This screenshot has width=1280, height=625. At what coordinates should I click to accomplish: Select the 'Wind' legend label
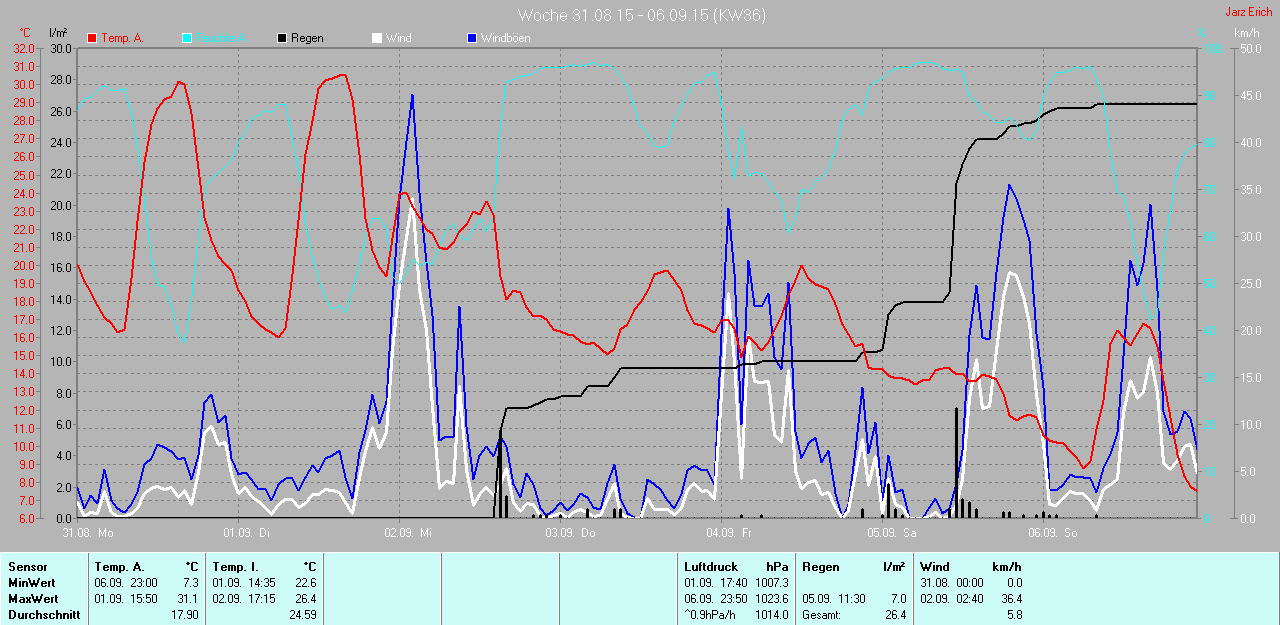[x=398, y=38]
